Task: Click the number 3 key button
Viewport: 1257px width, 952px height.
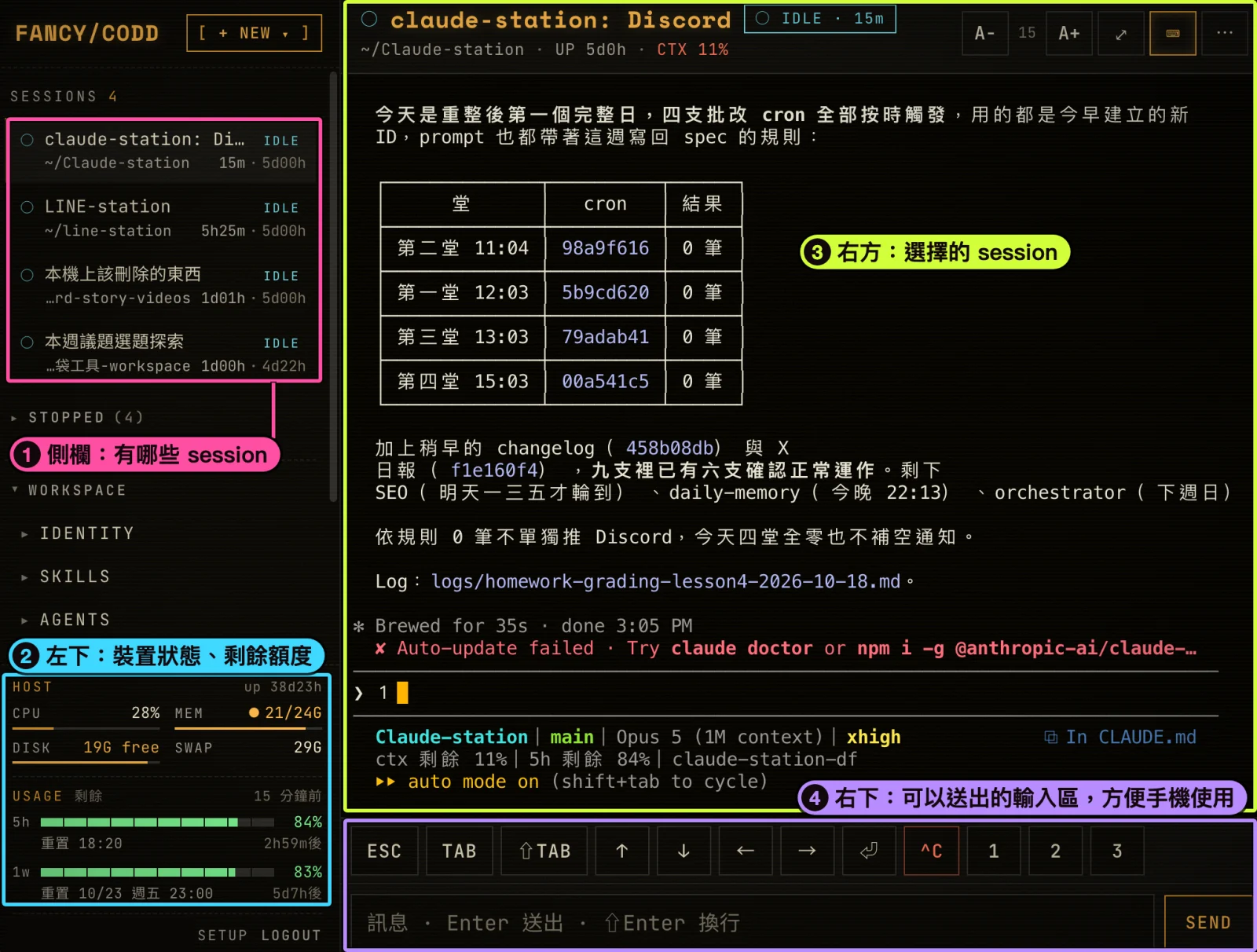Action: coord(1117,851)
